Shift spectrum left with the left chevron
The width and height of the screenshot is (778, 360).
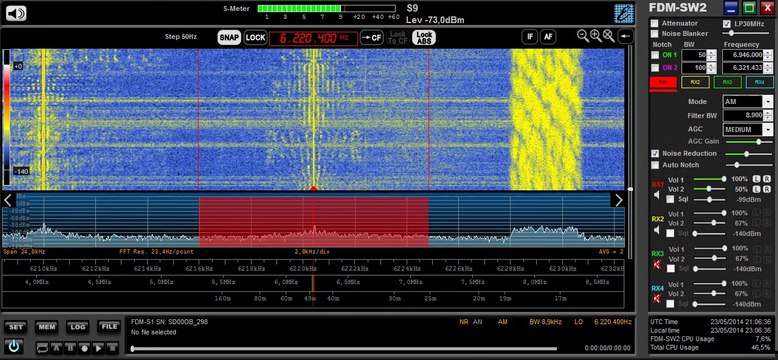8,200
